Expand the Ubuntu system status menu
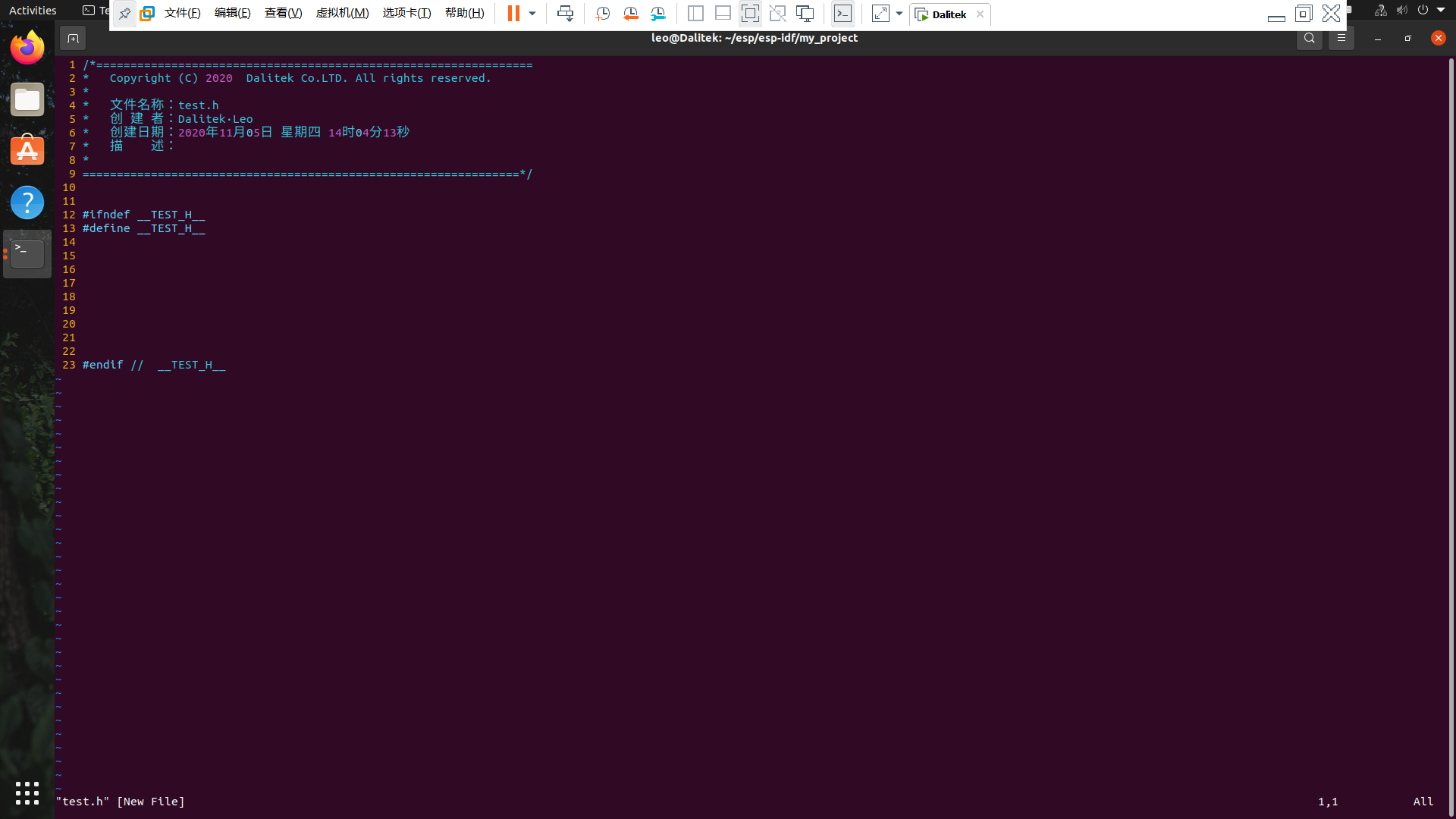1456x819 pixels. pos(1441,10)
